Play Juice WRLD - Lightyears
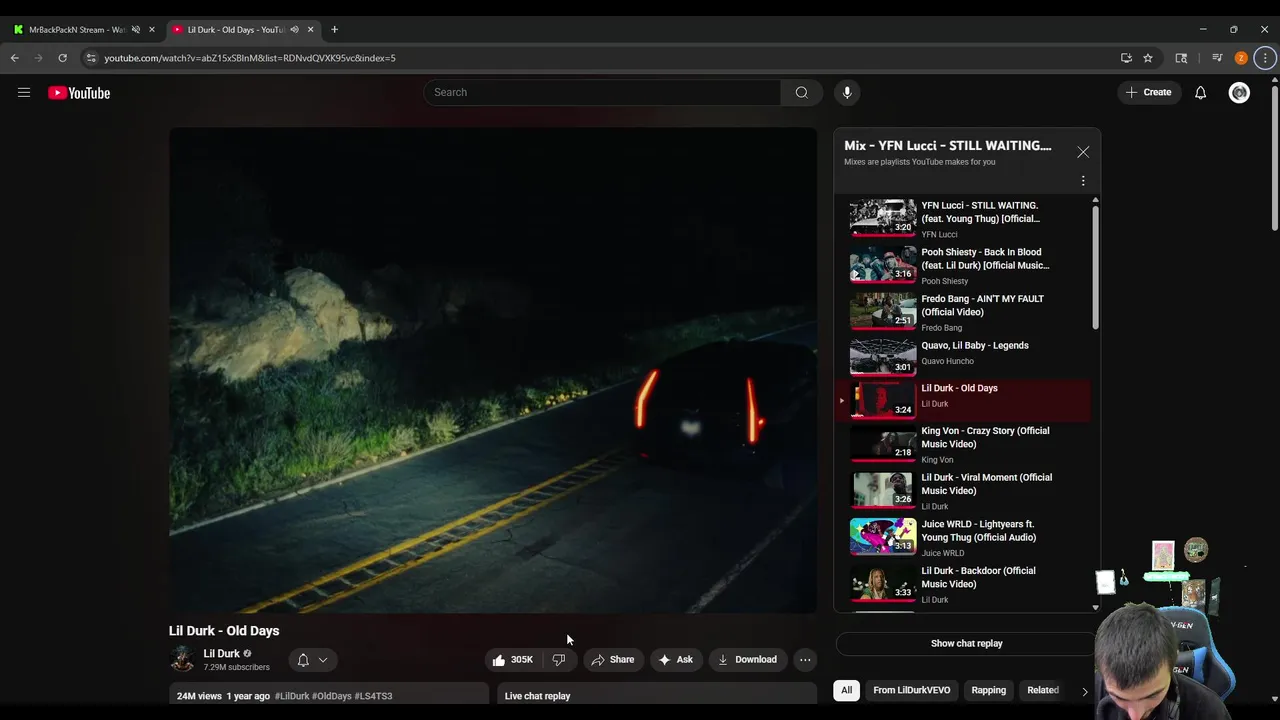The width and height of the screenshot is (1280, 720). [963, 537]
